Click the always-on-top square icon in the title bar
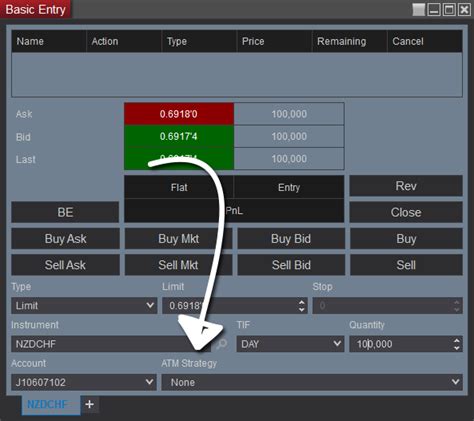 pos(418,10)
